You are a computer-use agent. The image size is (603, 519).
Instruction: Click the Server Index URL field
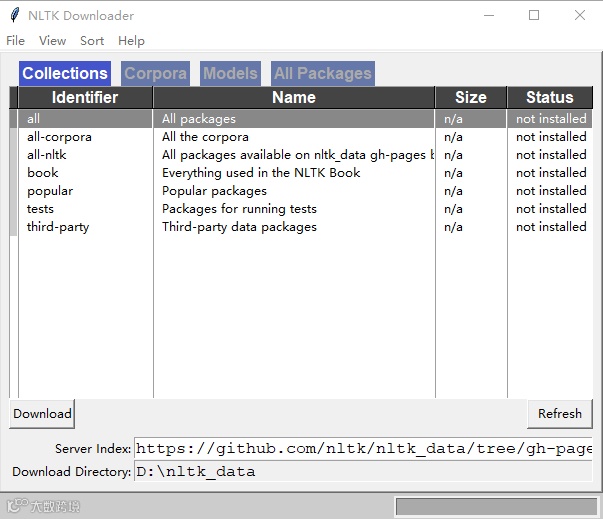tap(363, 449)
